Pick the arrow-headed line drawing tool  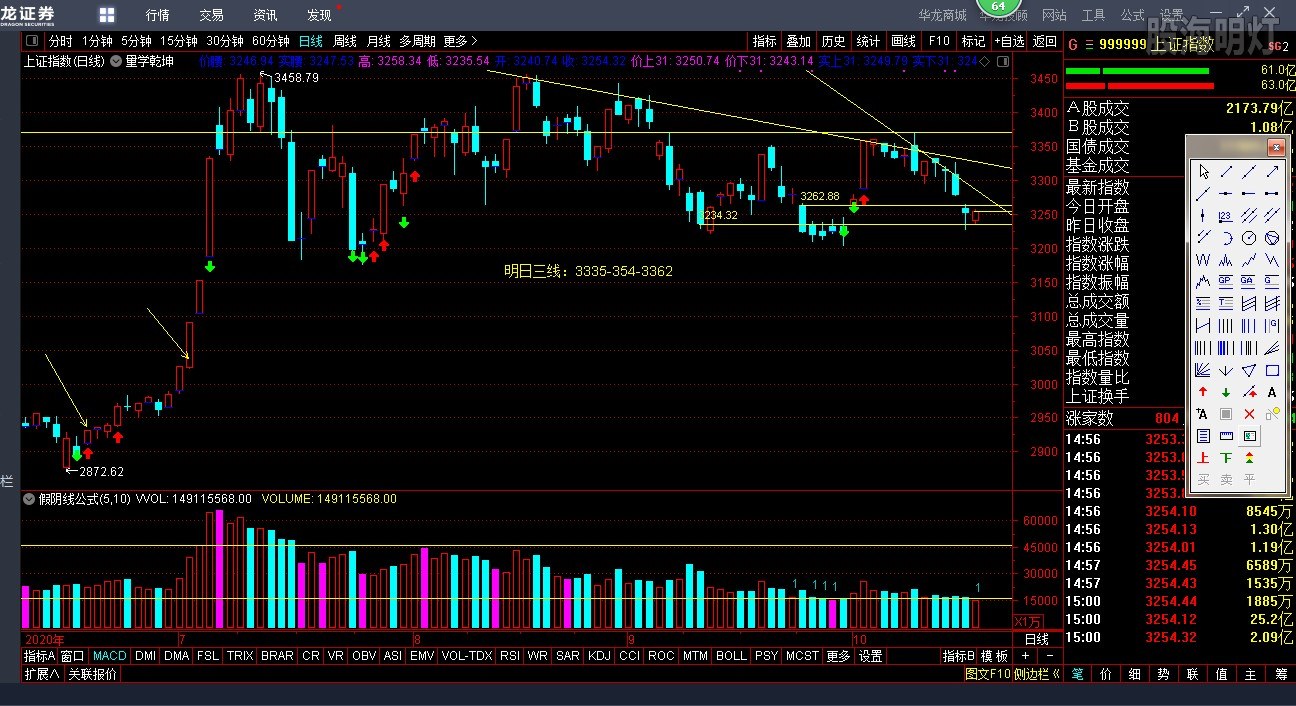point(1272,171)
